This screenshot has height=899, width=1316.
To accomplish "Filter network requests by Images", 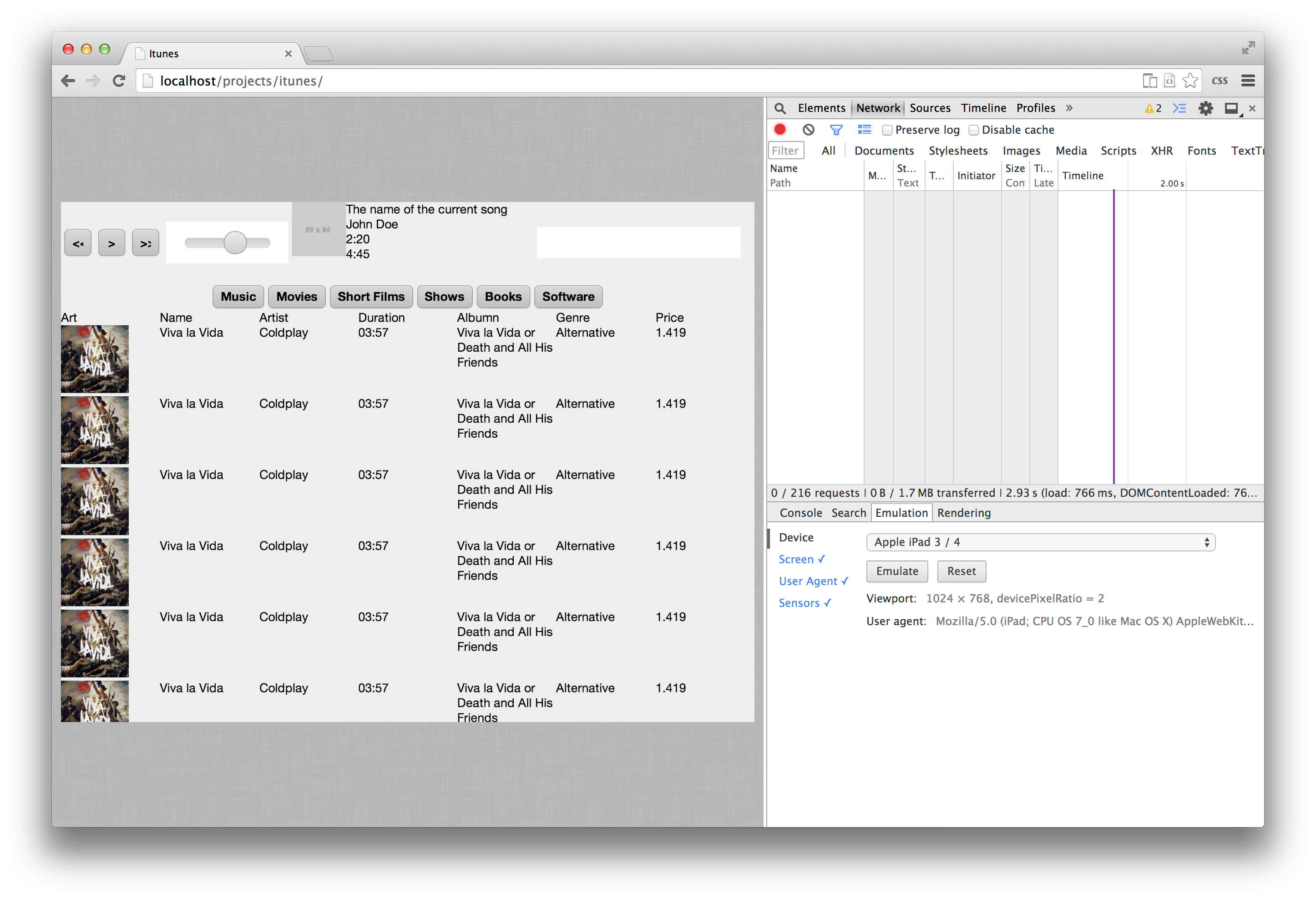I will [x=1021, y=151].
